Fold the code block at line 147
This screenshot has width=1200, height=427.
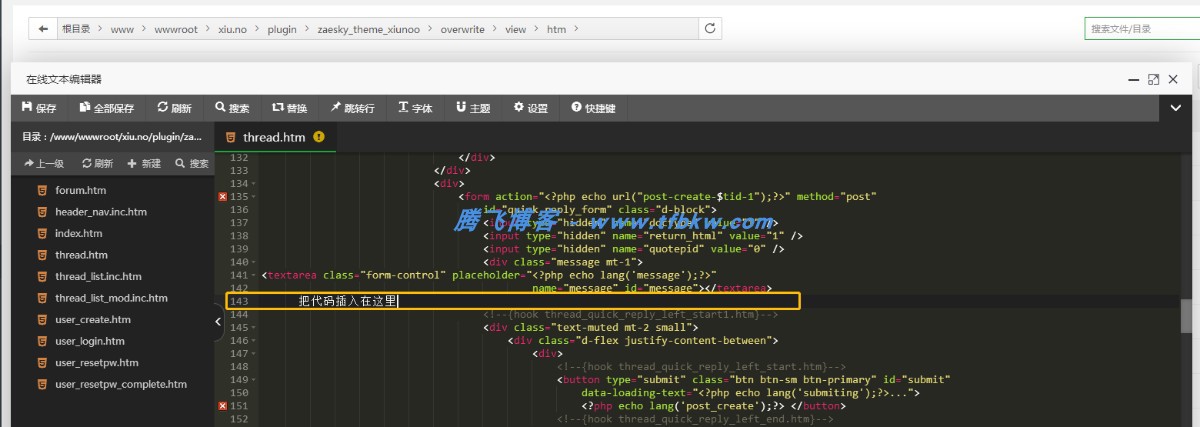253,353
